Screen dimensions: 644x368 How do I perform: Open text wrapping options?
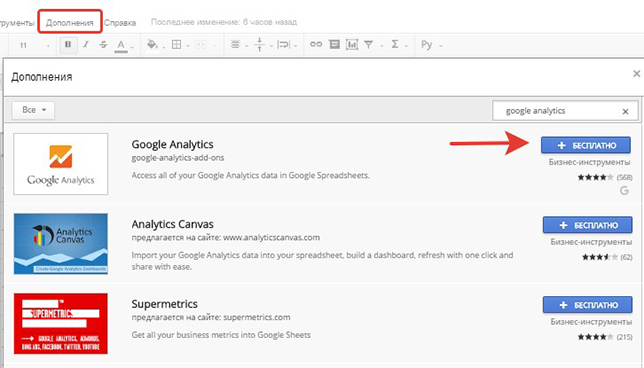[x=283, y=45]
